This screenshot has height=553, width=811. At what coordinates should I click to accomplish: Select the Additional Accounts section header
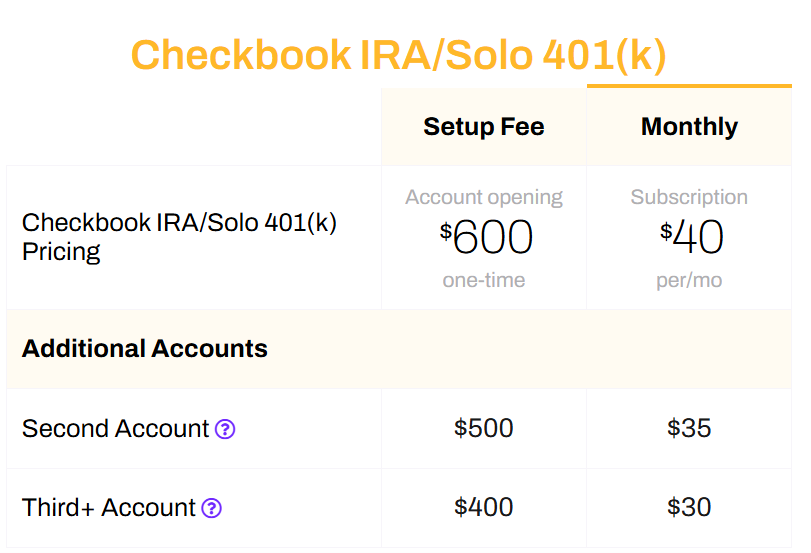pyautogui.click(x=145, y=349)
